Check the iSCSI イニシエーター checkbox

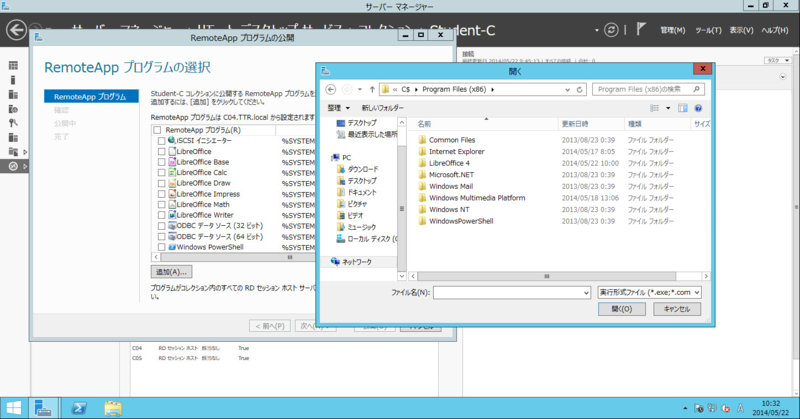click(x=162, y=141)
